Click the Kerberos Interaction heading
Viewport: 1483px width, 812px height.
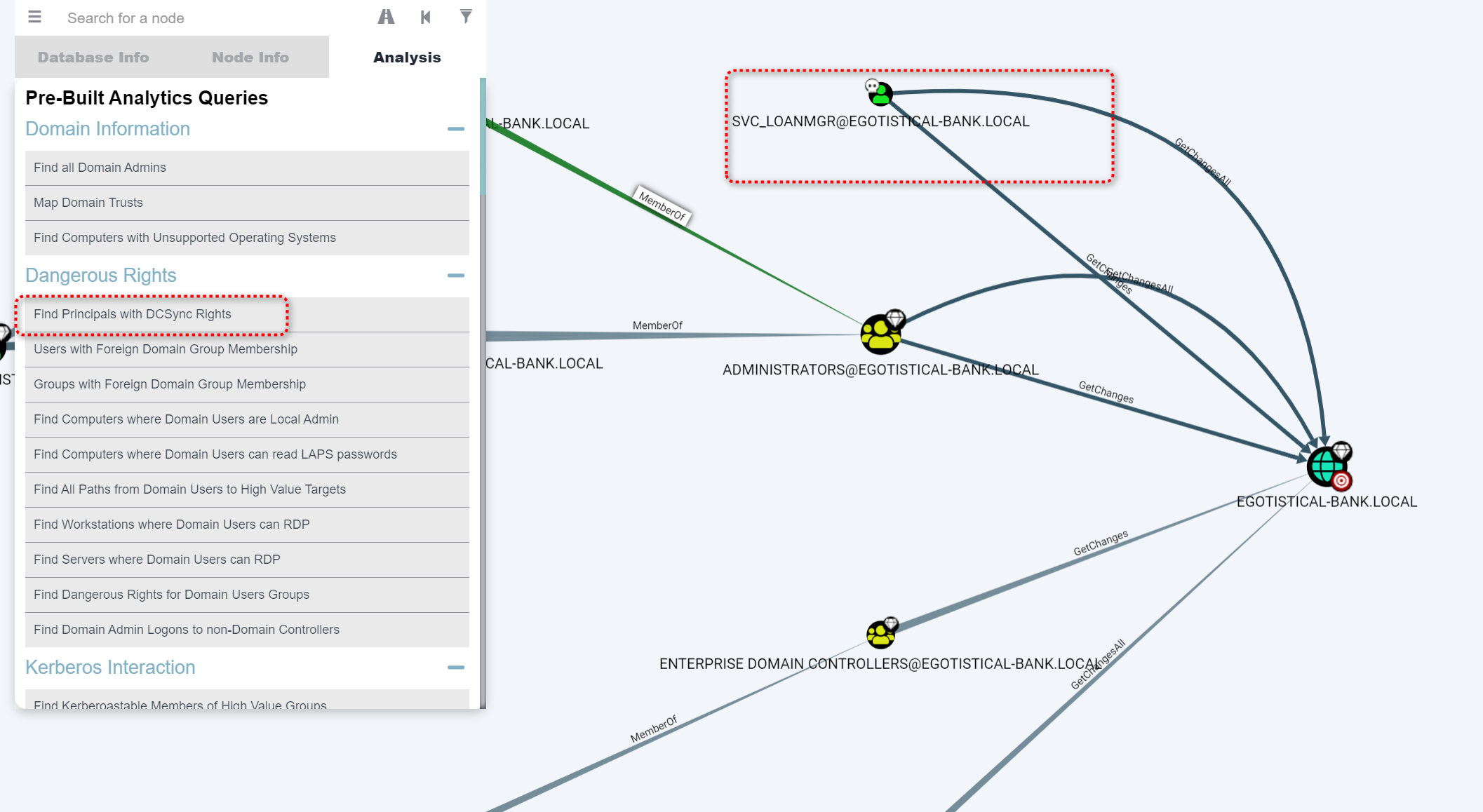point(110,668)
